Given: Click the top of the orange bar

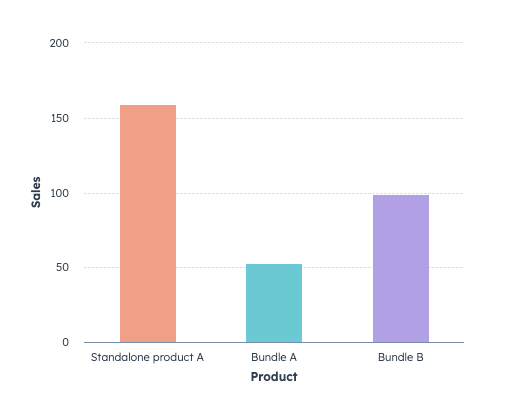Looking at the screenshot, I should 148,106.
